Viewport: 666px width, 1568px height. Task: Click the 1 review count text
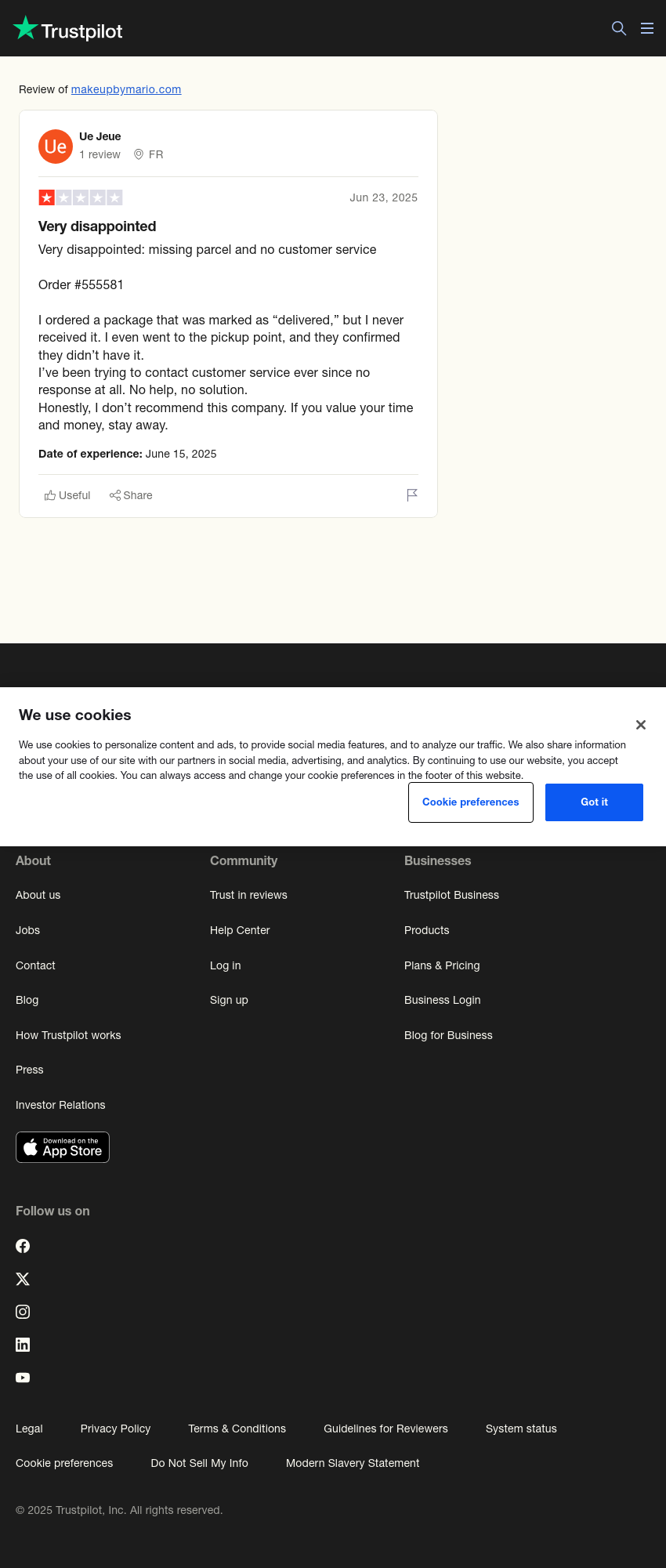(100, 154)
